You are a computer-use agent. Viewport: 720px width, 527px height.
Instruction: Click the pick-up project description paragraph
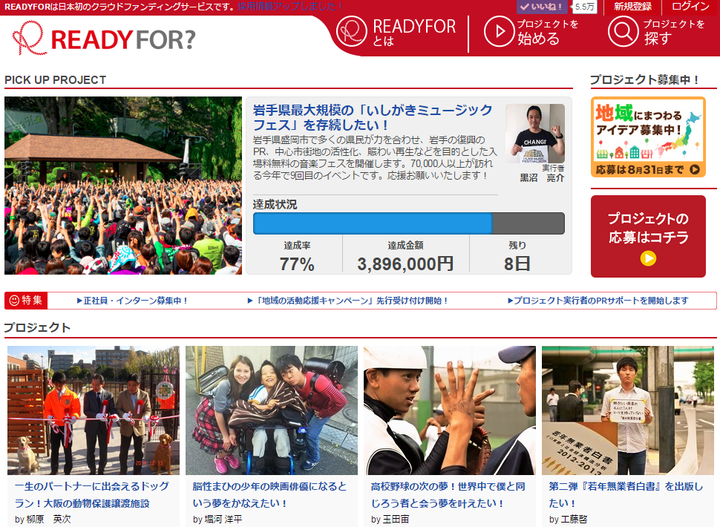[x=375, y=157]
